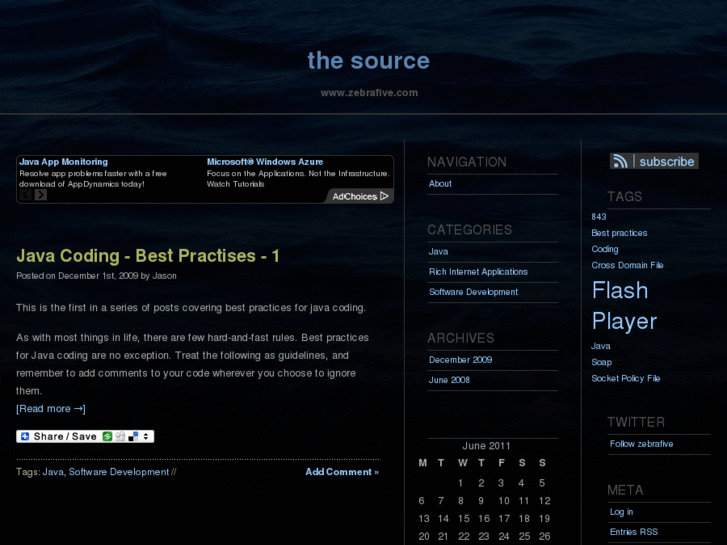Click Add Comment
727x545 pixels.
342,472
